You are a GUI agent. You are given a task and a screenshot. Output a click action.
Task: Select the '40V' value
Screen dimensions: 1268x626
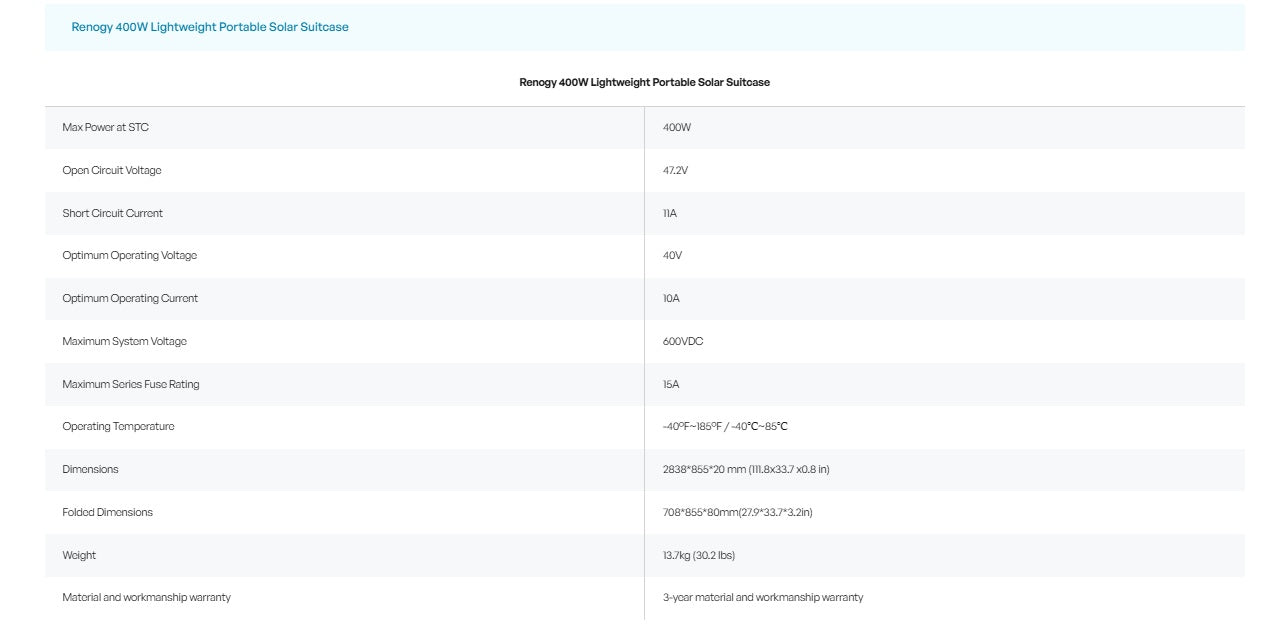(x=672, y=255)
